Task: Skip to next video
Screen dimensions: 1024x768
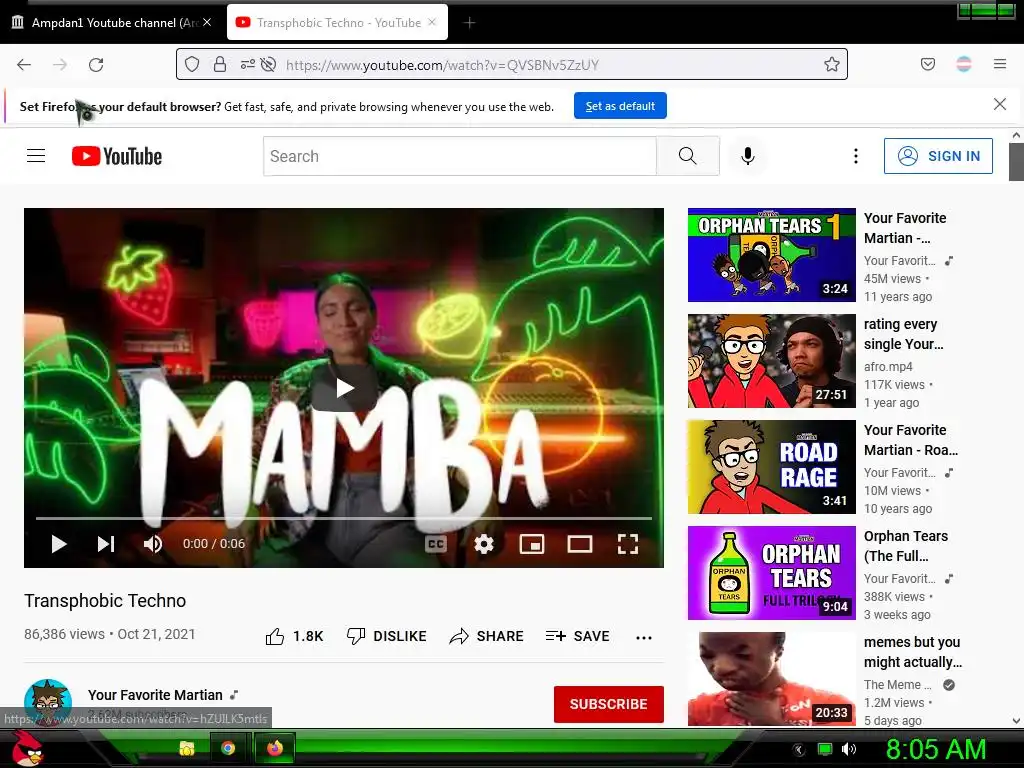Action: [x=106, y=544]
